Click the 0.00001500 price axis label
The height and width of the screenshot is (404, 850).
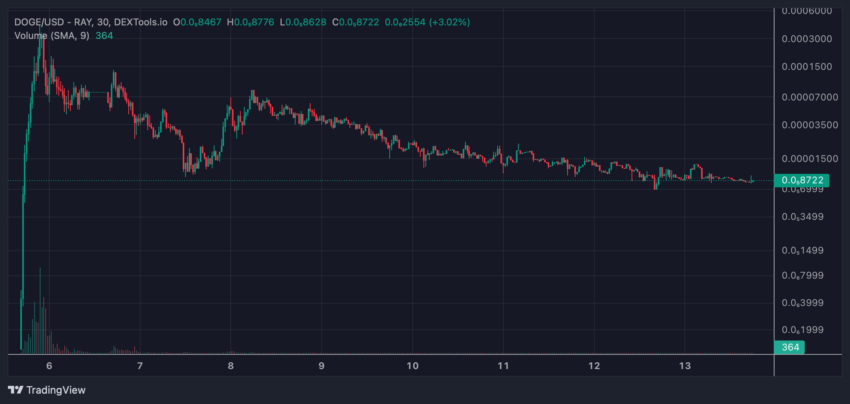809,159
